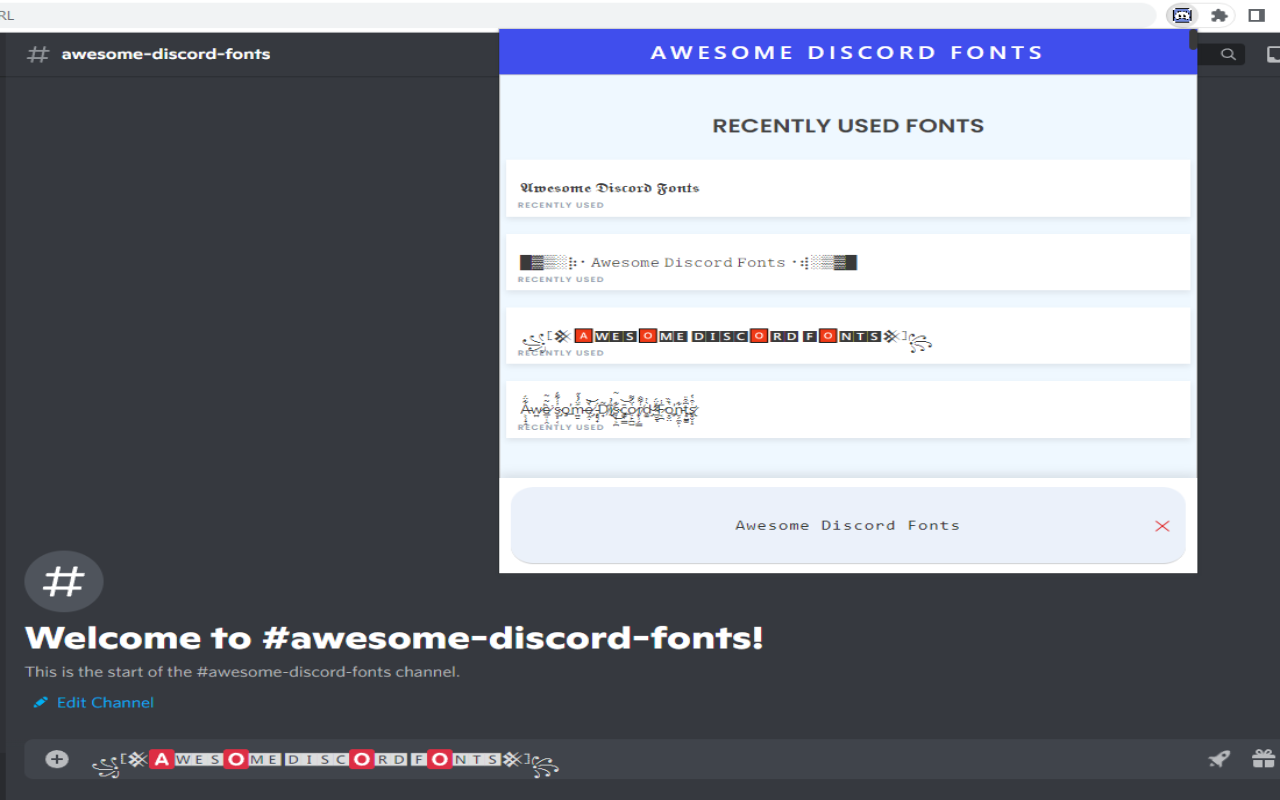The height and width of the screenshot is (800, 1280).
Task: Click the Welcome to #awesome-discord-fonts! heading
Action: [394, 638]
